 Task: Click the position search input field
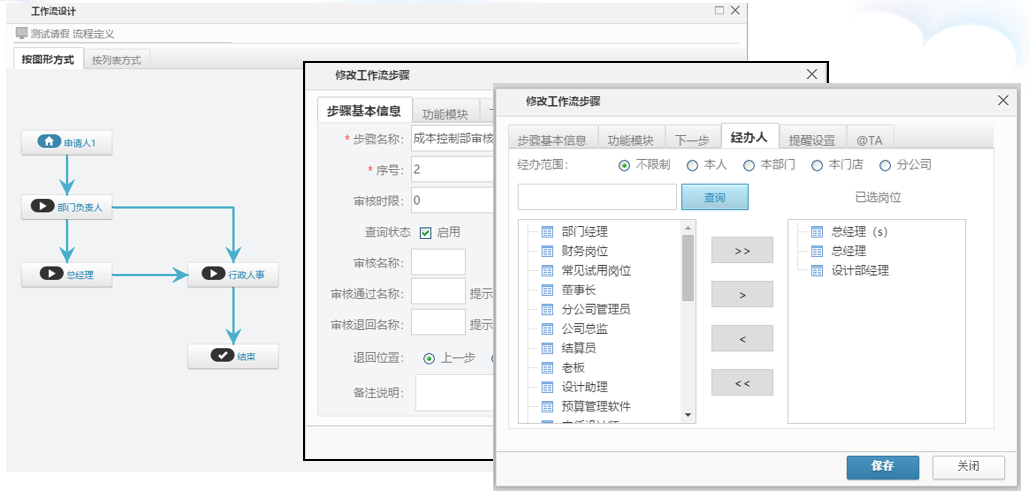(597, 198)
